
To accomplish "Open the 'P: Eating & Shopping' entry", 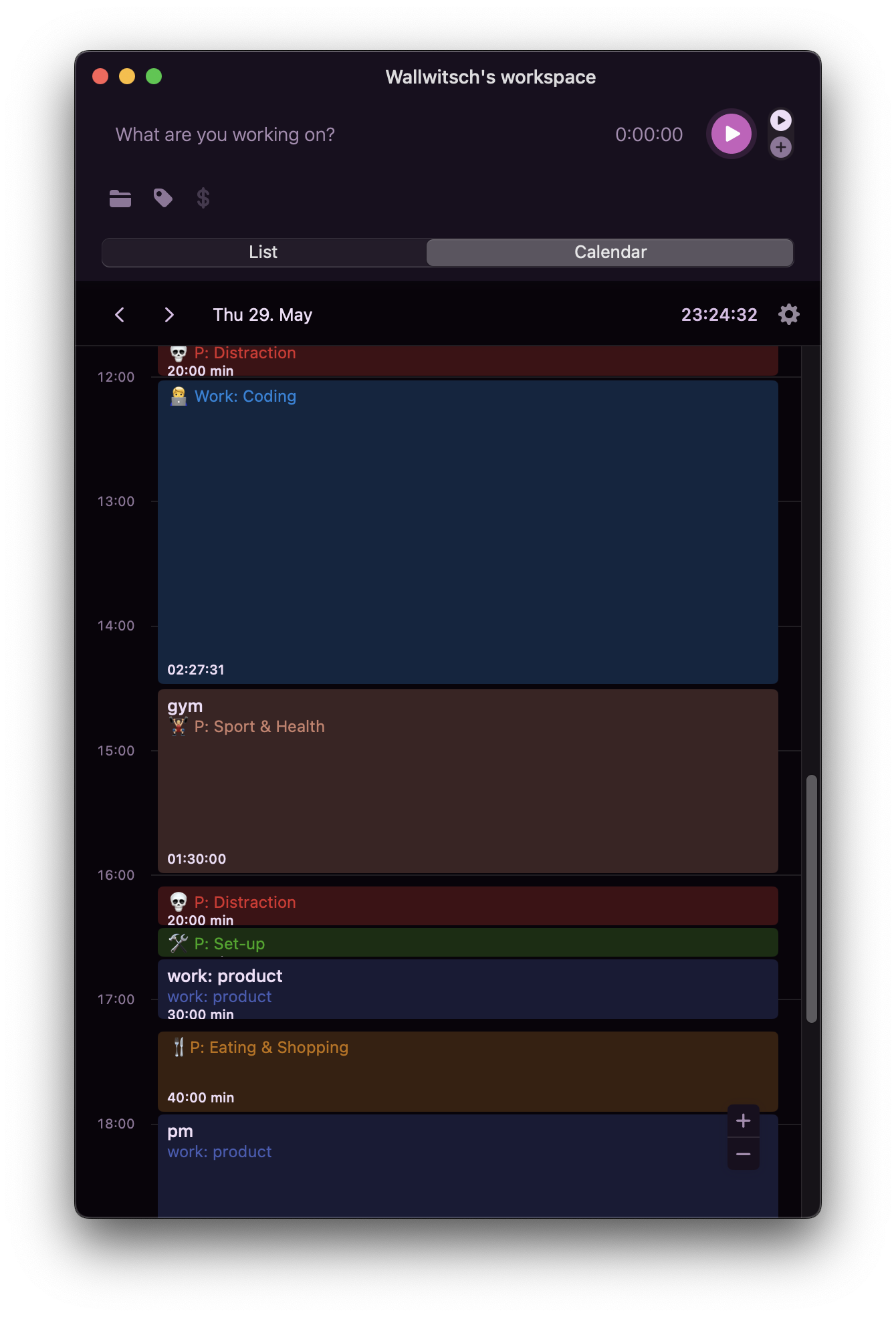I will click(468, 1072).
